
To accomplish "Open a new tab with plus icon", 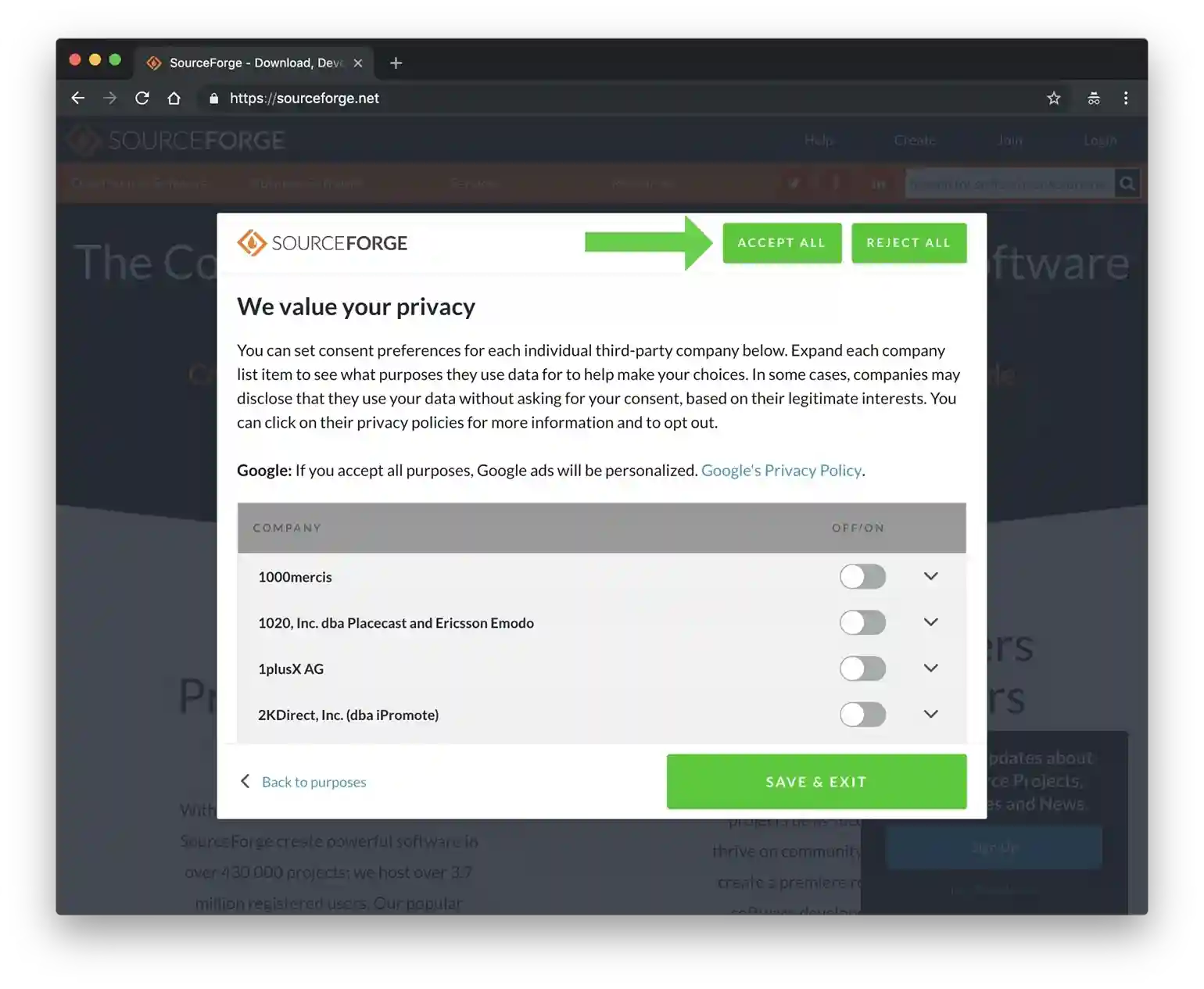I will (396, 63).
